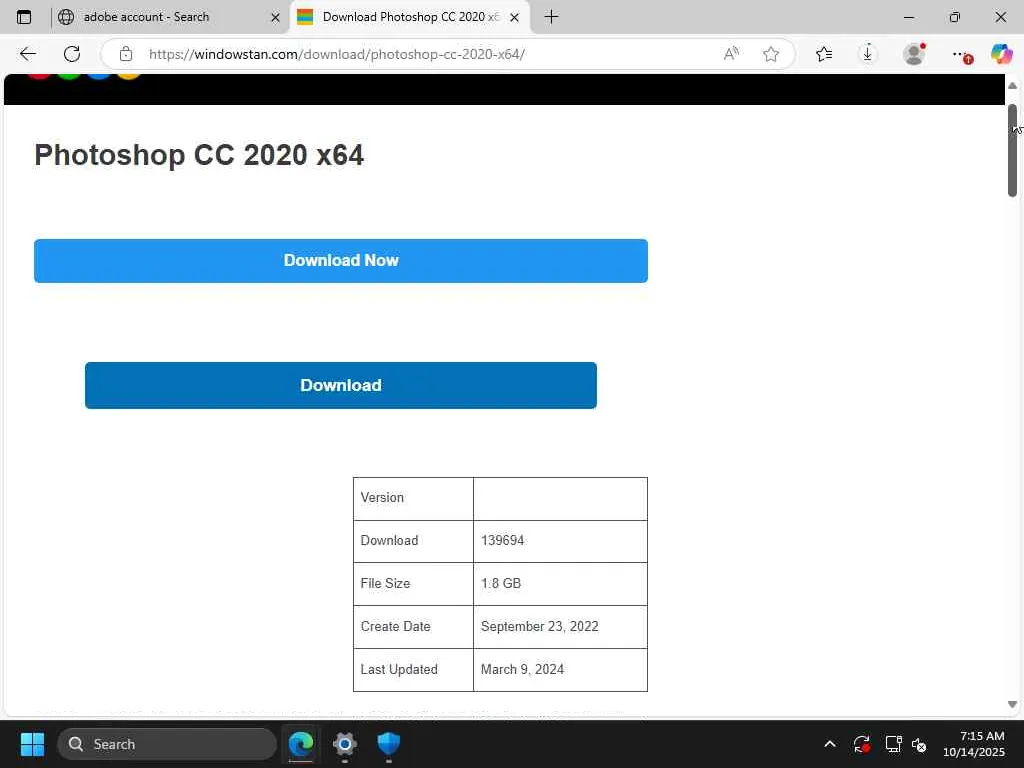The image size is (1024, 768).
Task: Open the network status tray icon
Action: [893, 744]
